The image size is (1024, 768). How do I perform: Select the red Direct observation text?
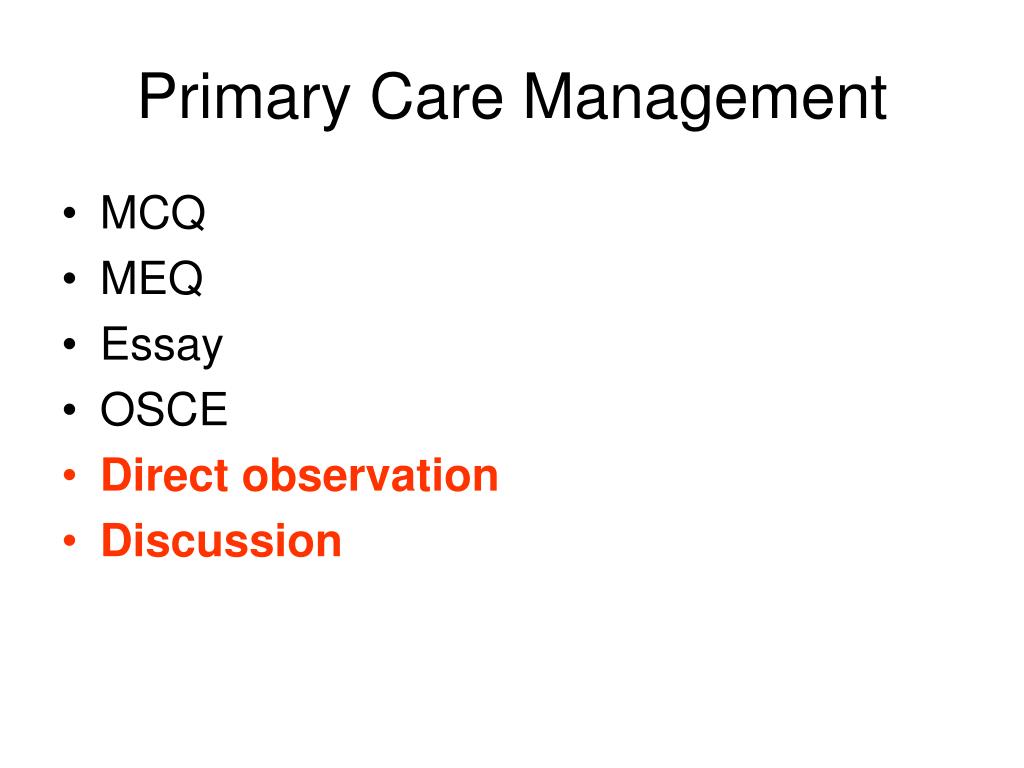click(x=300, y=475)
